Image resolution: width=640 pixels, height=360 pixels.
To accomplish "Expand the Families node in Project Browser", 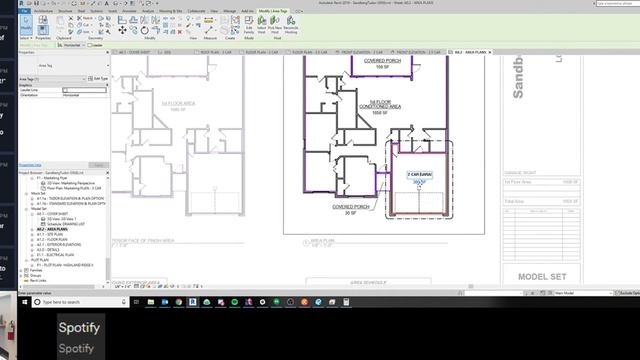I will tap(20, 270).
